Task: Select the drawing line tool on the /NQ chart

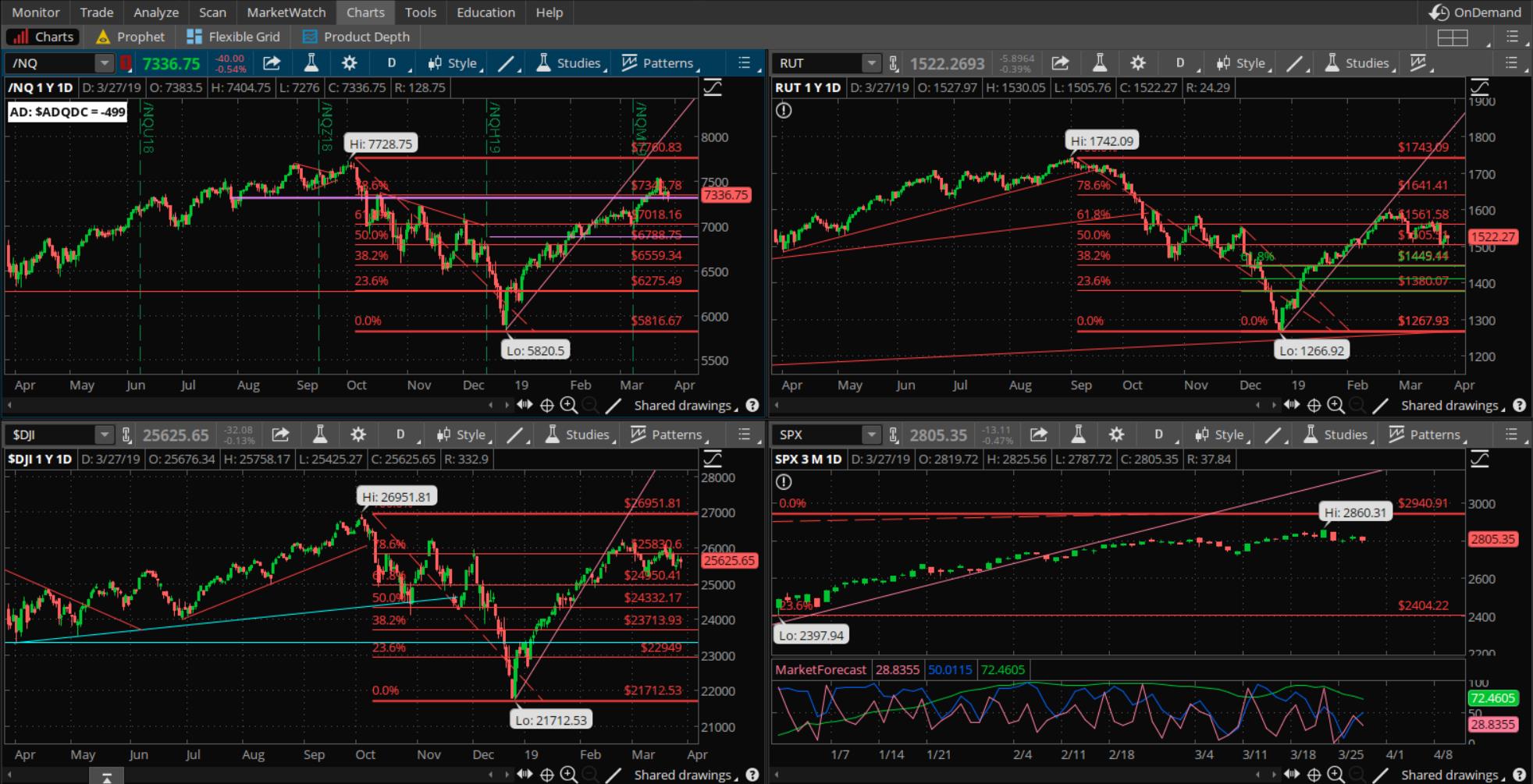Action: 506,63
